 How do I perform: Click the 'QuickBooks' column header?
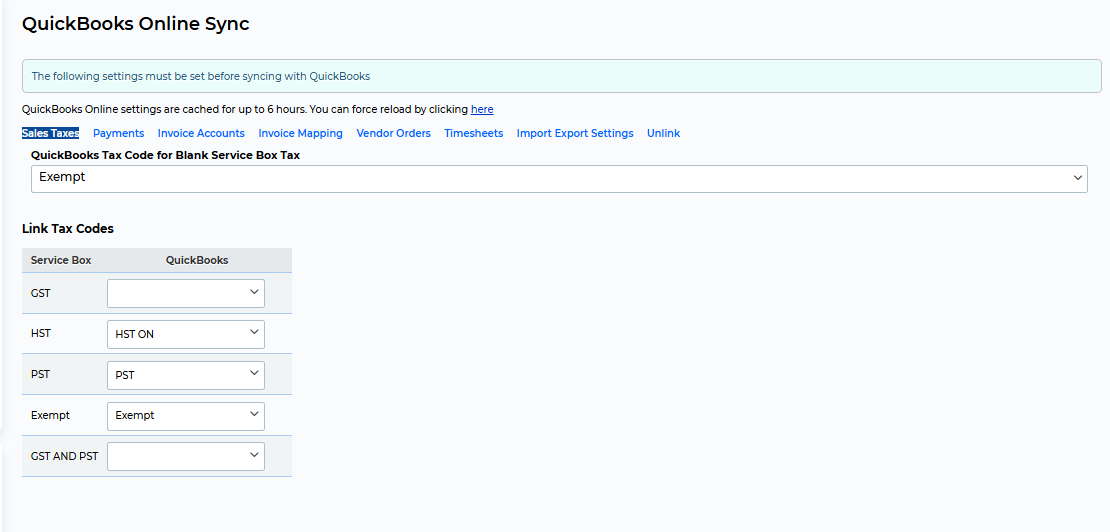[x=197, y=260]
